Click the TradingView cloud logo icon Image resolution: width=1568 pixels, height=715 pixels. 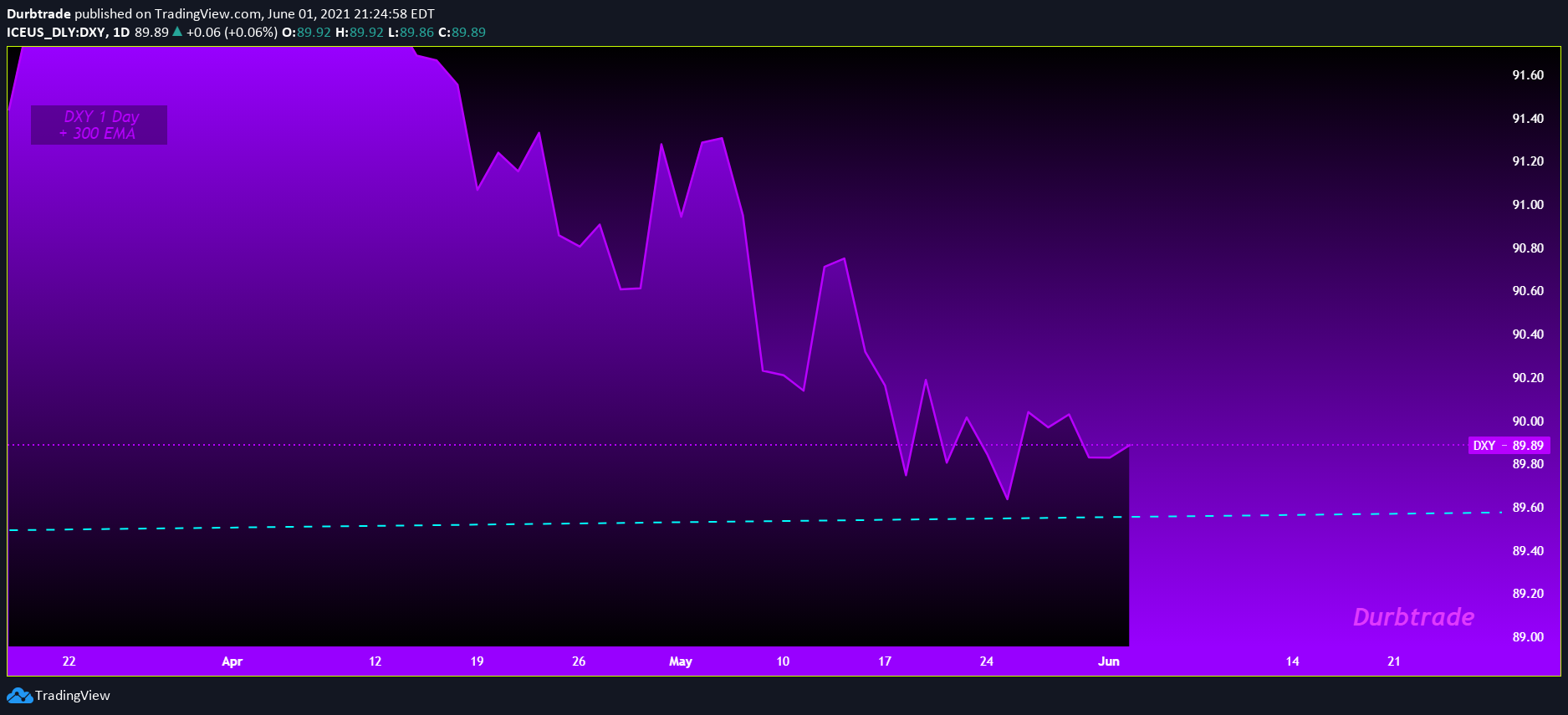click(19, 696)
